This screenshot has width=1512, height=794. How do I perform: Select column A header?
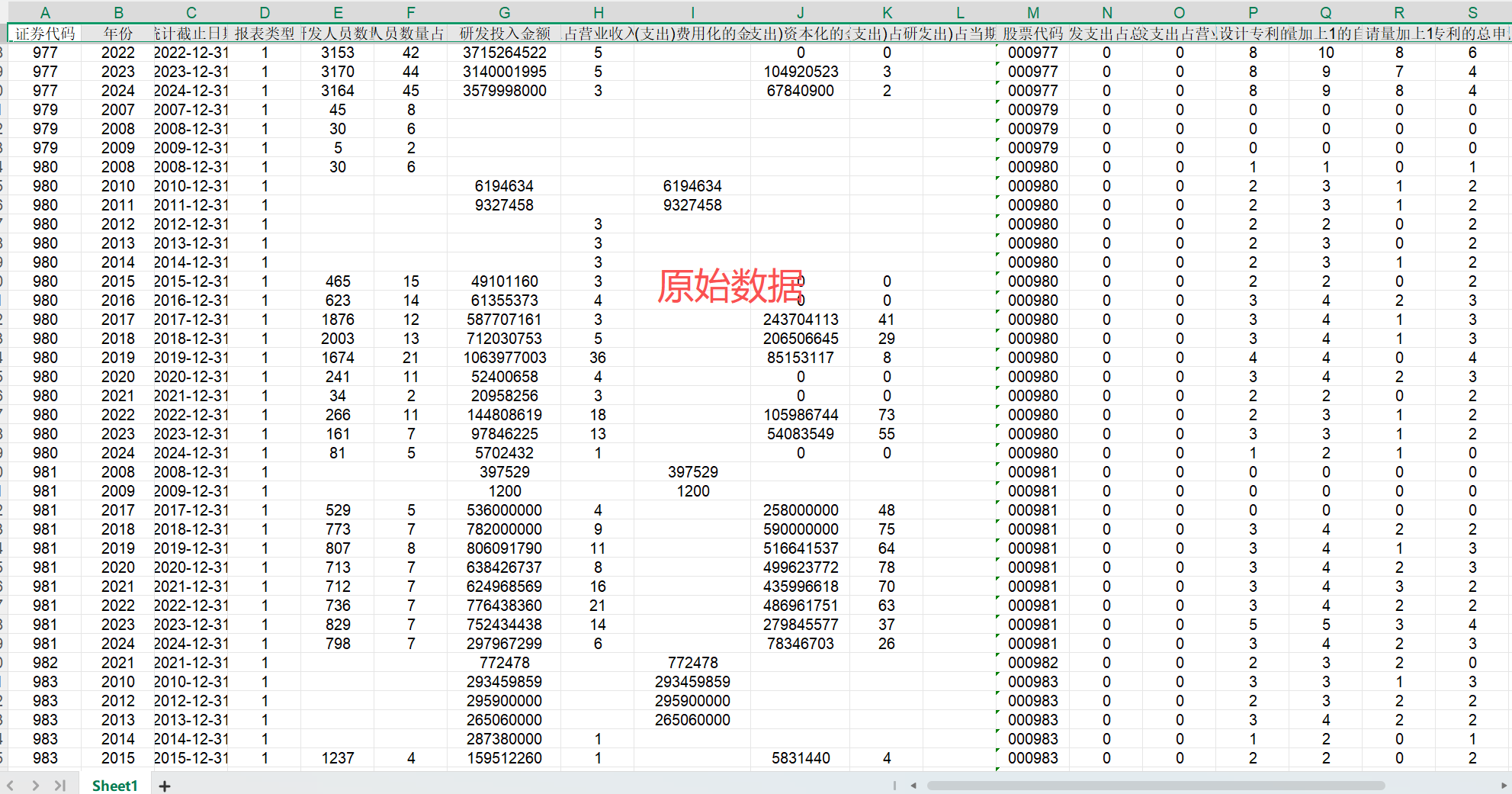click(x=45, y=12)
